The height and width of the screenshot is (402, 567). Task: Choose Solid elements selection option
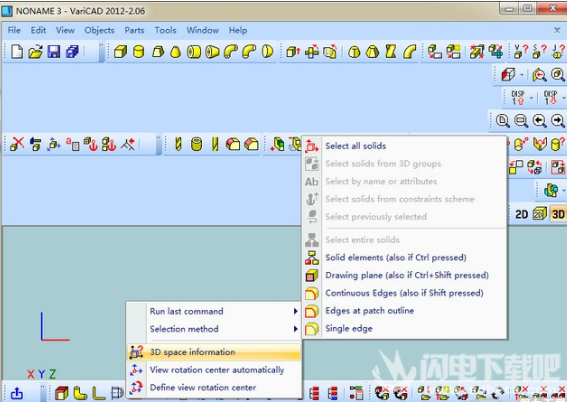404,257
